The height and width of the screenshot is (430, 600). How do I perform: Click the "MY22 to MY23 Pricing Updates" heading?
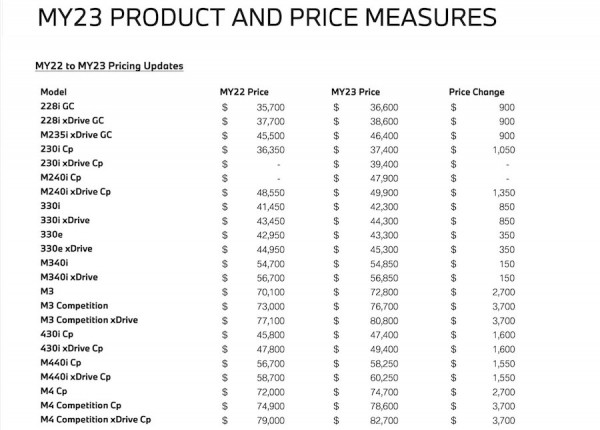[109, 66]
